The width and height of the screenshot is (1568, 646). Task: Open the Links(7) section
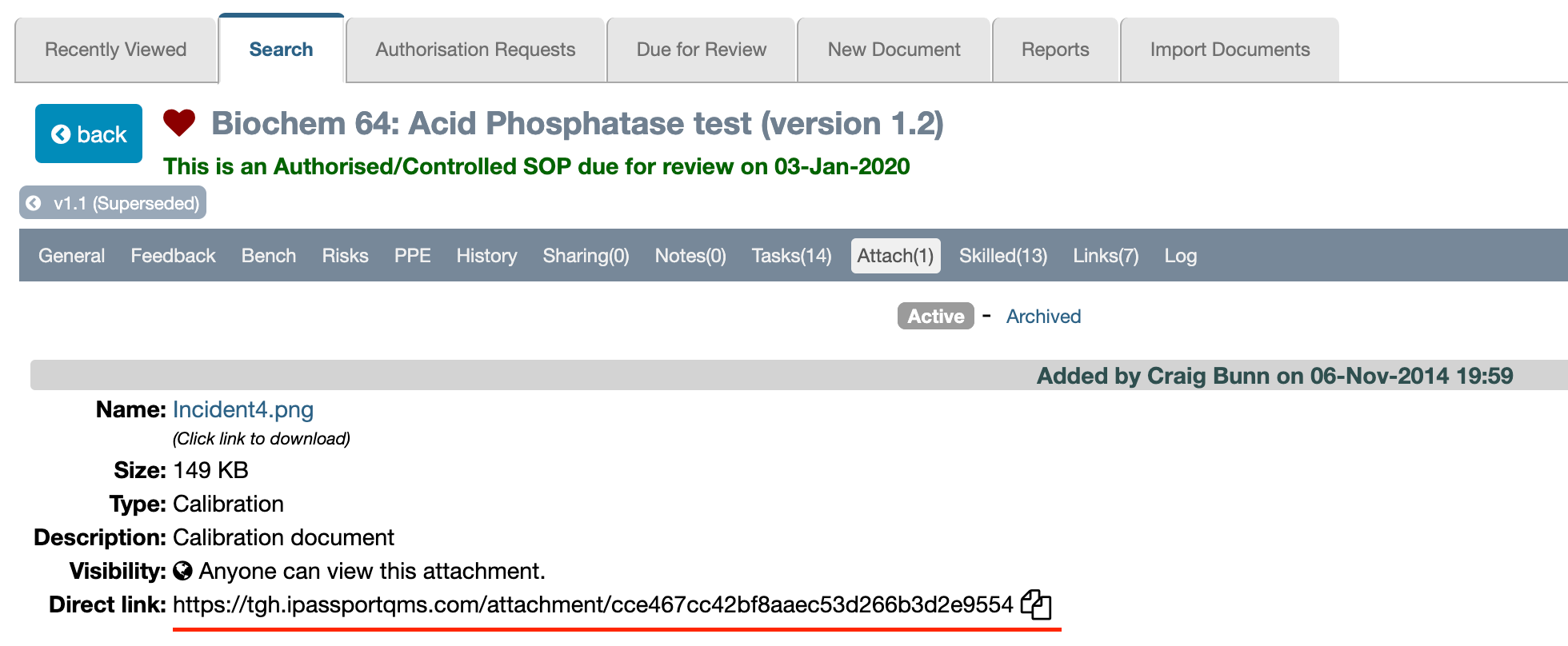[1106, 256]
